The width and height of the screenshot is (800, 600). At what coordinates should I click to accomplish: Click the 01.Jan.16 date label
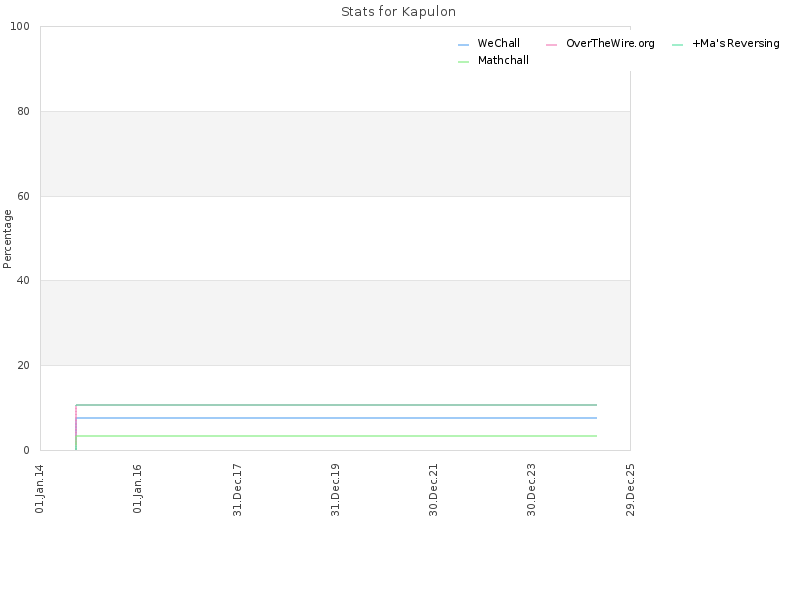coord(137,489)
